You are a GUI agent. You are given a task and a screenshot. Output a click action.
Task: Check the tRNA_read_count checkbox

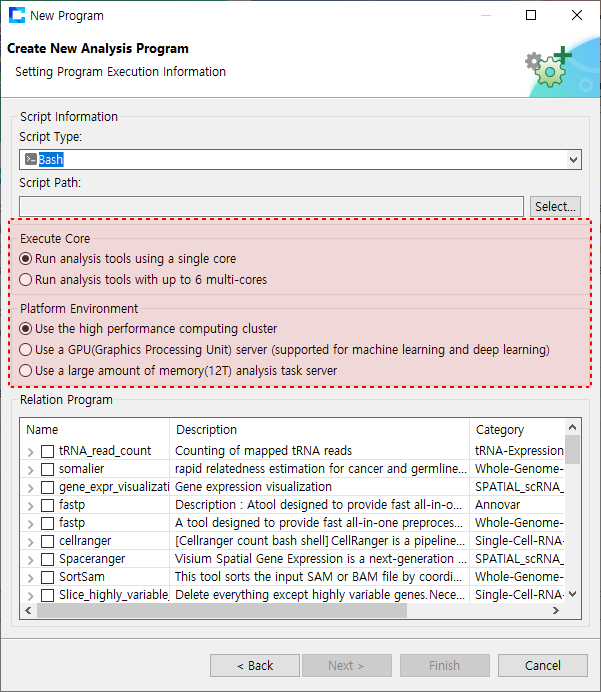[47, 451]
